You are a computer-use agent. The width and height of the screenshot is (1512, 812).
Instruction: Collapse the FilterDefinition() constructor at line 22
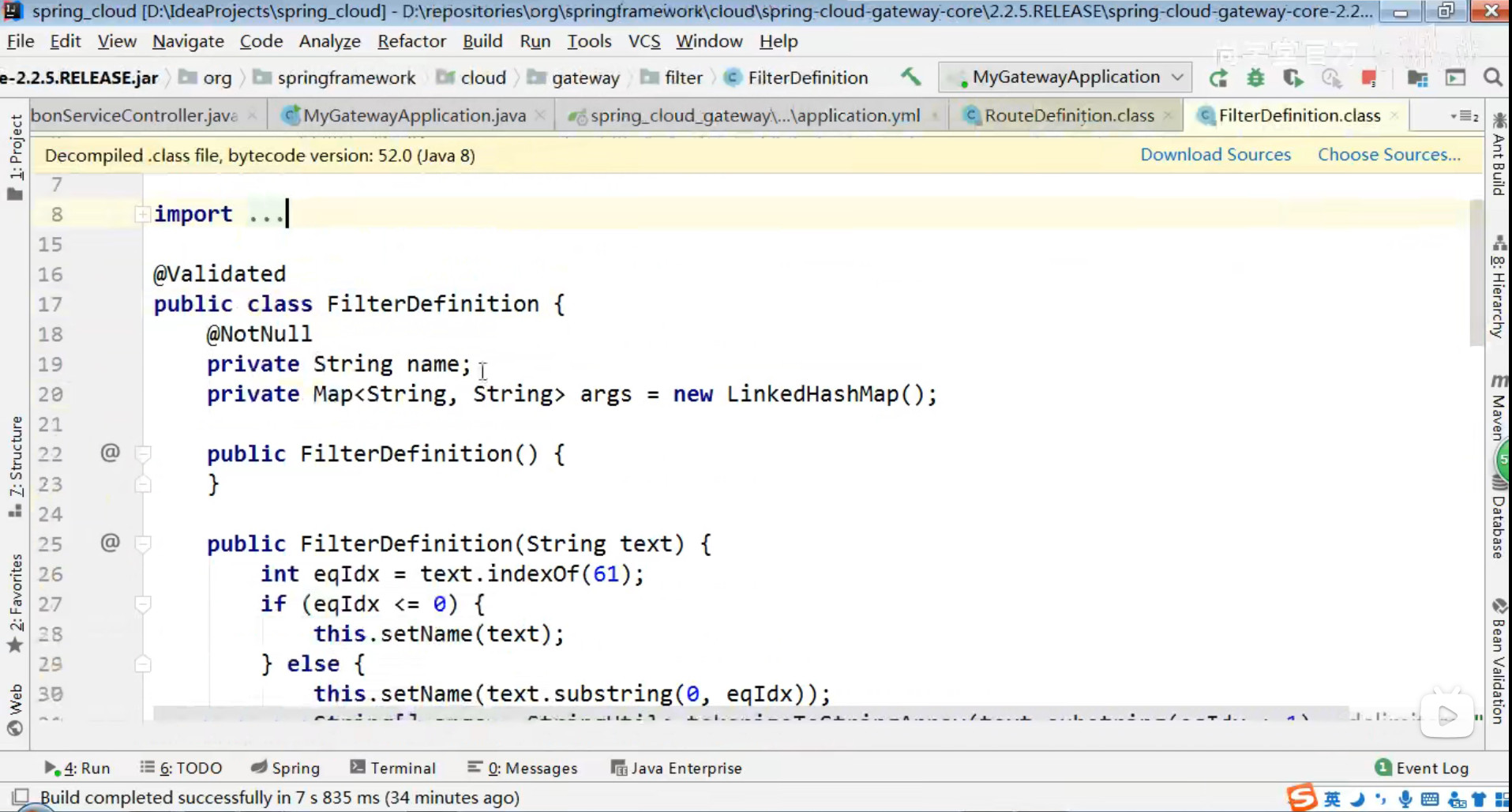pyautogui.click(x=143, y=453)
